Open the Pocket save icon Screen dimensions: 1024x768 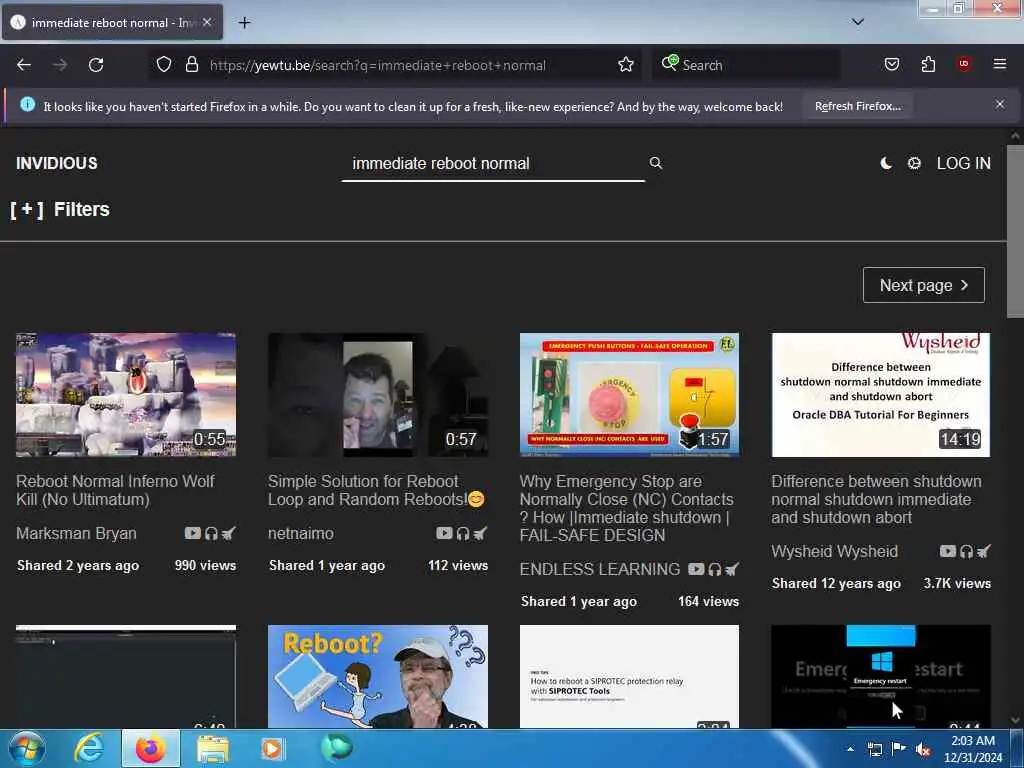click(891, 64)
